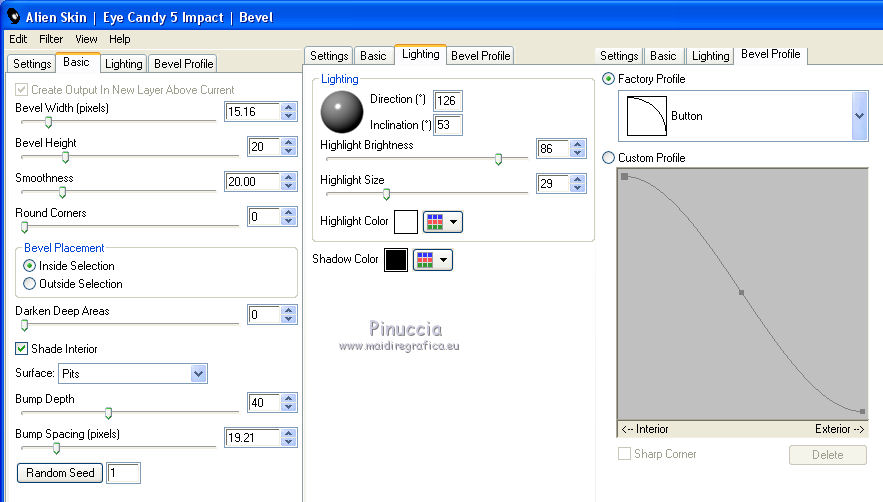
Task: Click Bevel Width spinner arrows
Action: (288, 112)
